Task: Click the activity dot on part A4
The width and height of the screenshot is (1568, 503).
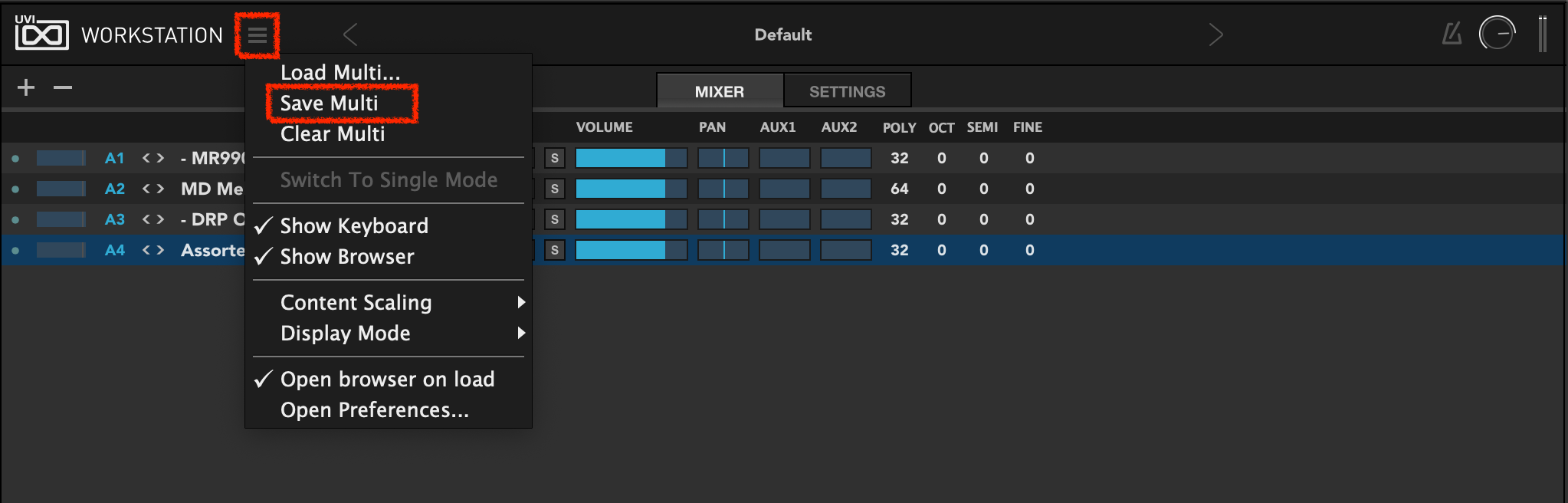Action: [x=15, y=251]
